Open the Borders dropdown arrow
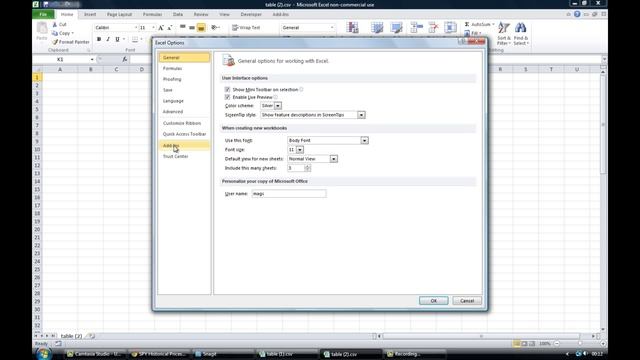Image resolution: width=640 pixels, height=360 pixels. pos(142,39)
